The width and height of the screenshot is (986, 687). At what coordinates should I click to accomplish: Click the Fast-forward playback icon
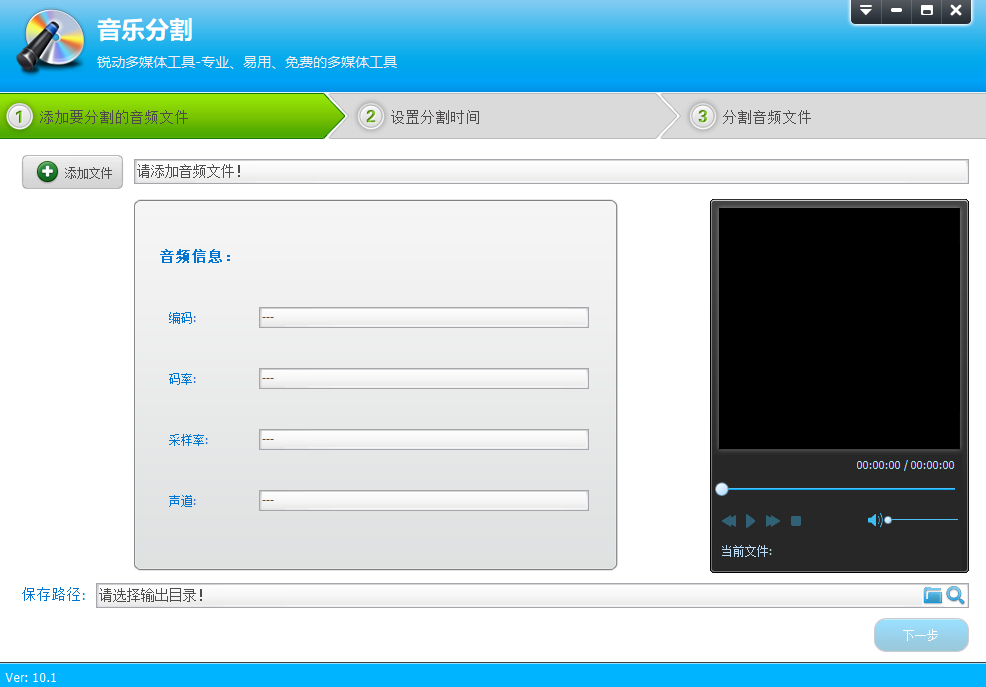[x=772, y=520]
